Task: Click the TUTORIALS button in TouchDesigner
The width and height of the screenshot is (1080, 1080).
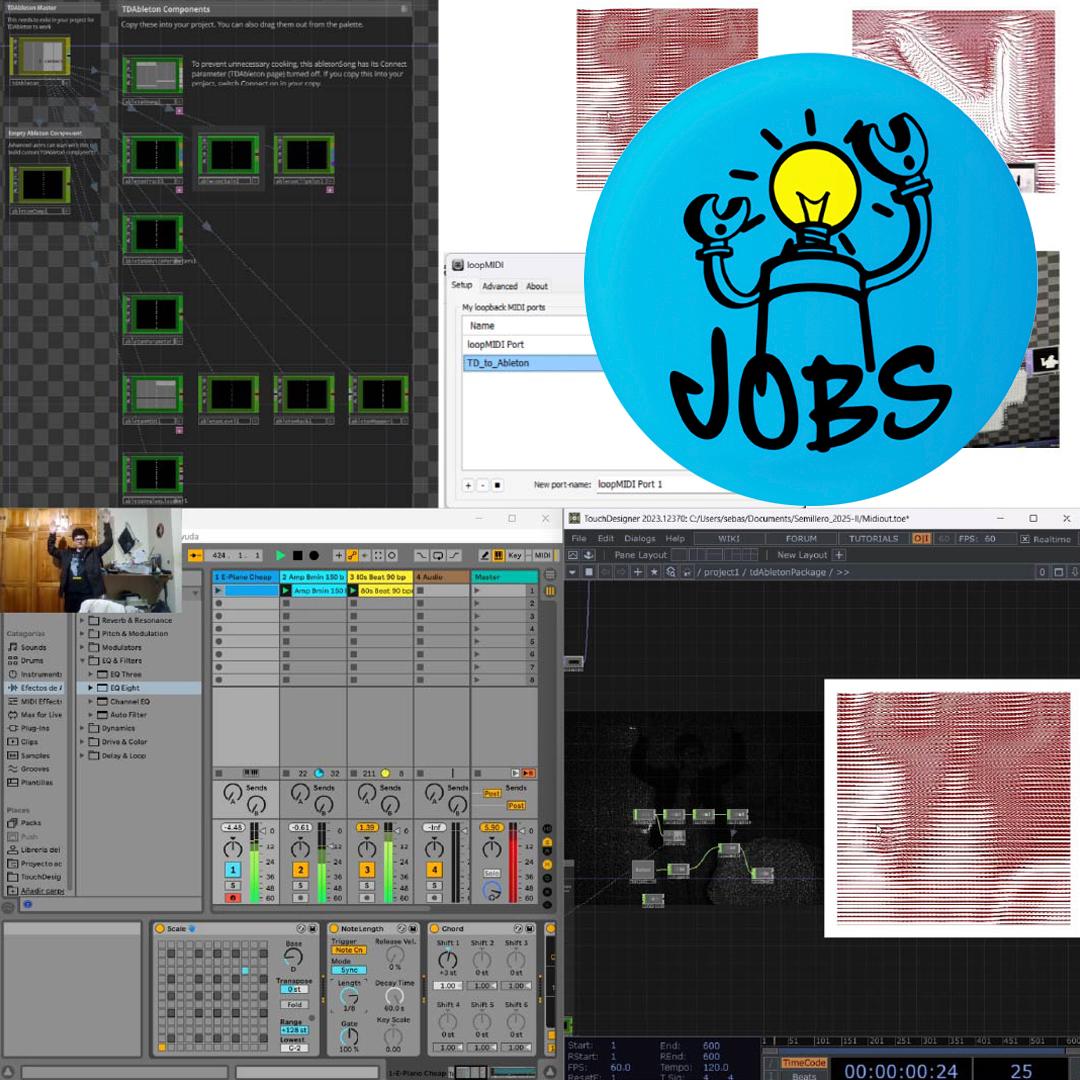Action: pyautogui.click(x=873, y=539)
